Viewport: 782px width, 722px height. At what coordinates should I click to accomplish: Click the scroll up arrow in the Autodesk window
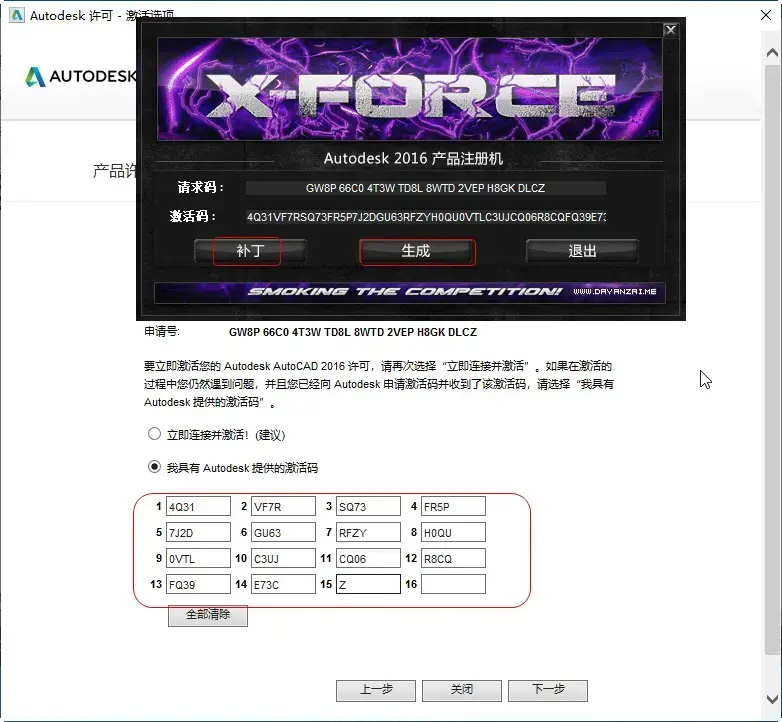pyautogui.click(x=772, y=52)
